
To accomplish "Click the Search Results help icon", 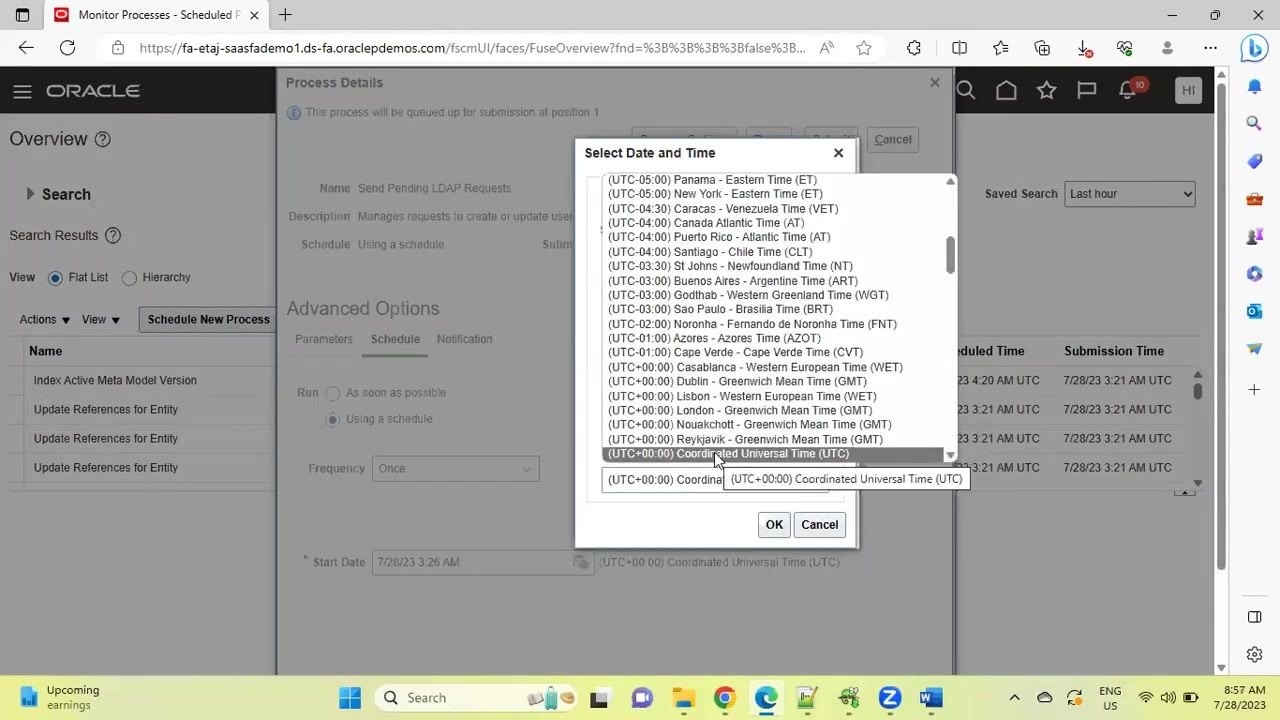I will pos(113,236).
